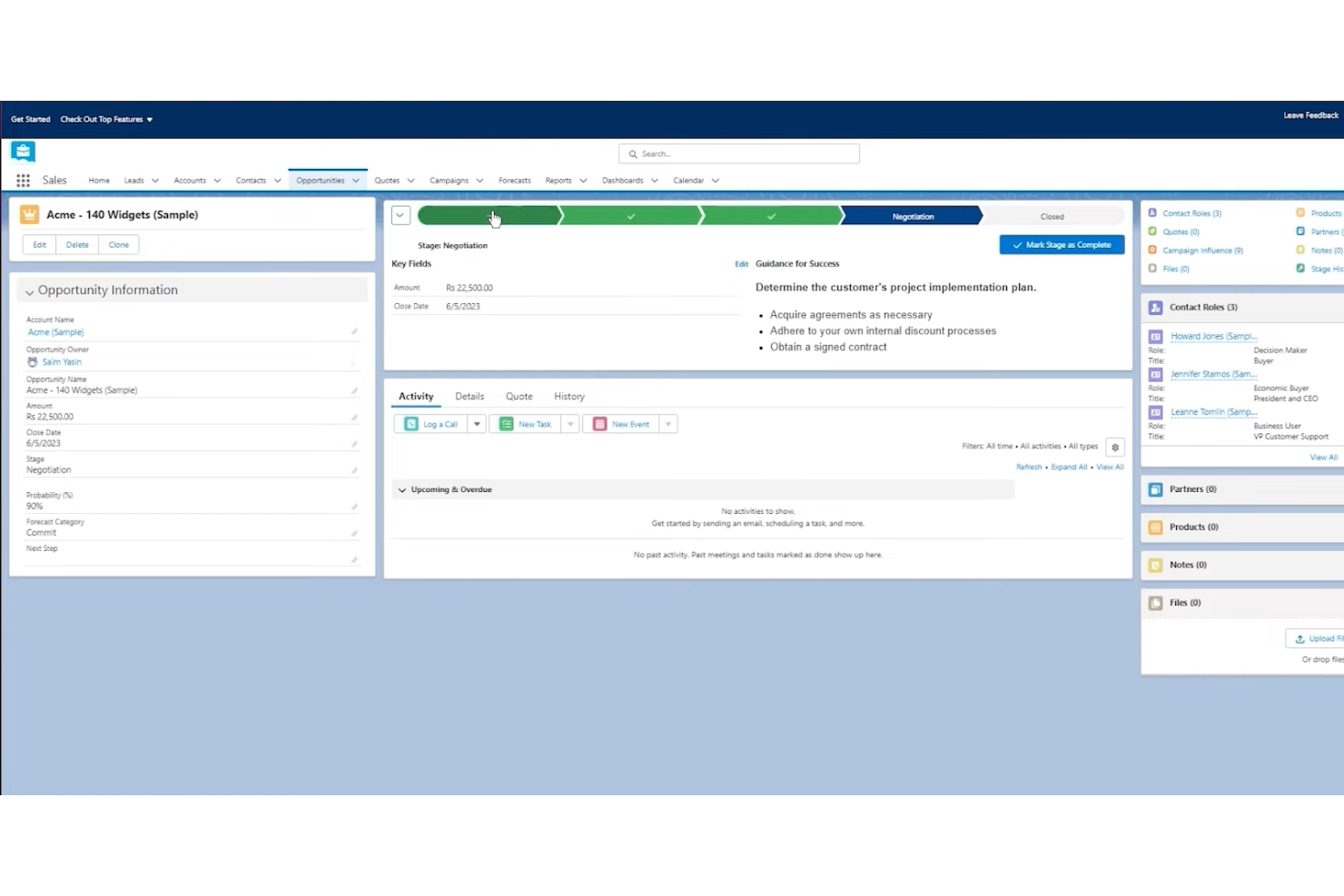Collapse the sales path chevron button
The width and height of the screenshot is (1344, 896).
pyautogui.click(x=400, y=215)
